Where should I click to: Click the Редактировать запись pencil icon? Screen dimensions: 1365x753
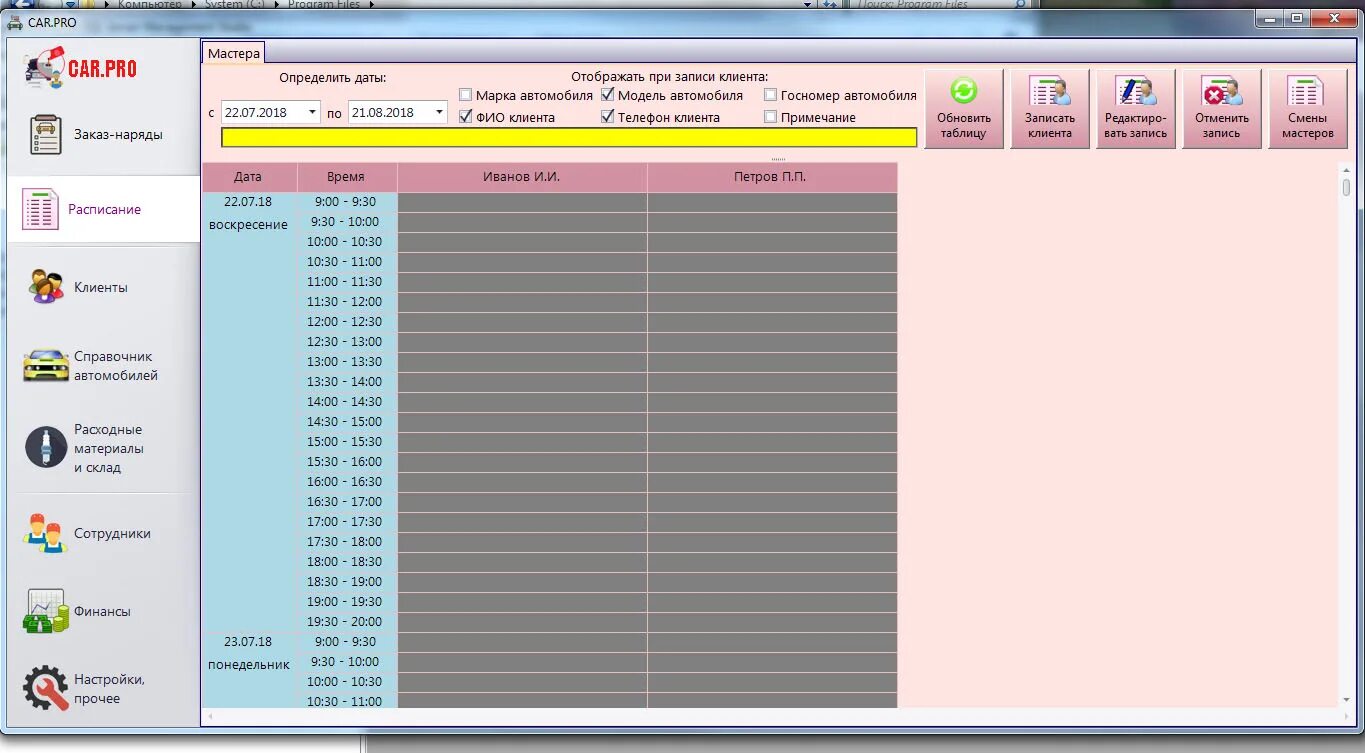point(1135,92)
